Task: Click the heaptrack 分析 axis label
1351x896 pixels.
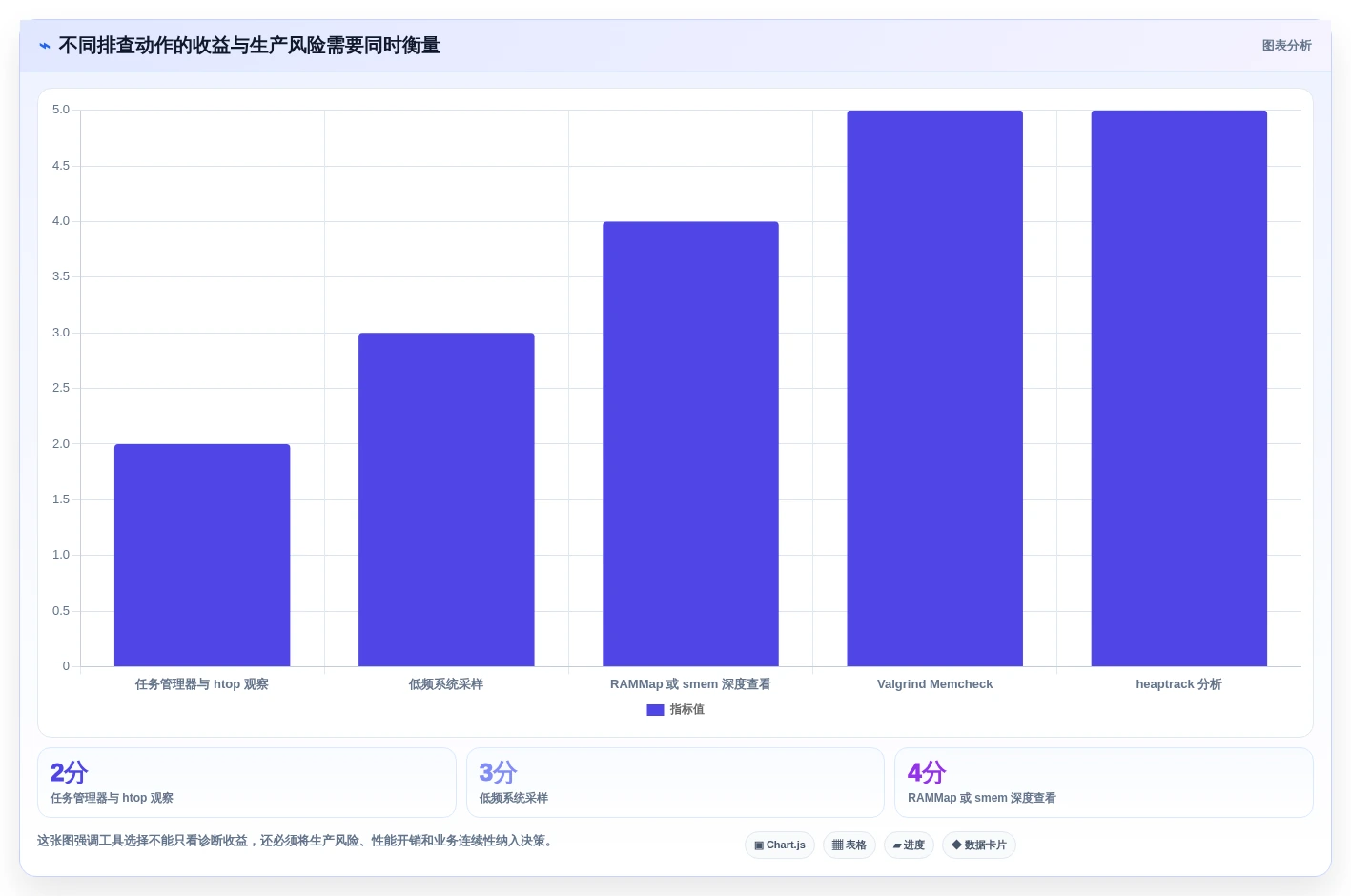Action: coord(1178,684)
